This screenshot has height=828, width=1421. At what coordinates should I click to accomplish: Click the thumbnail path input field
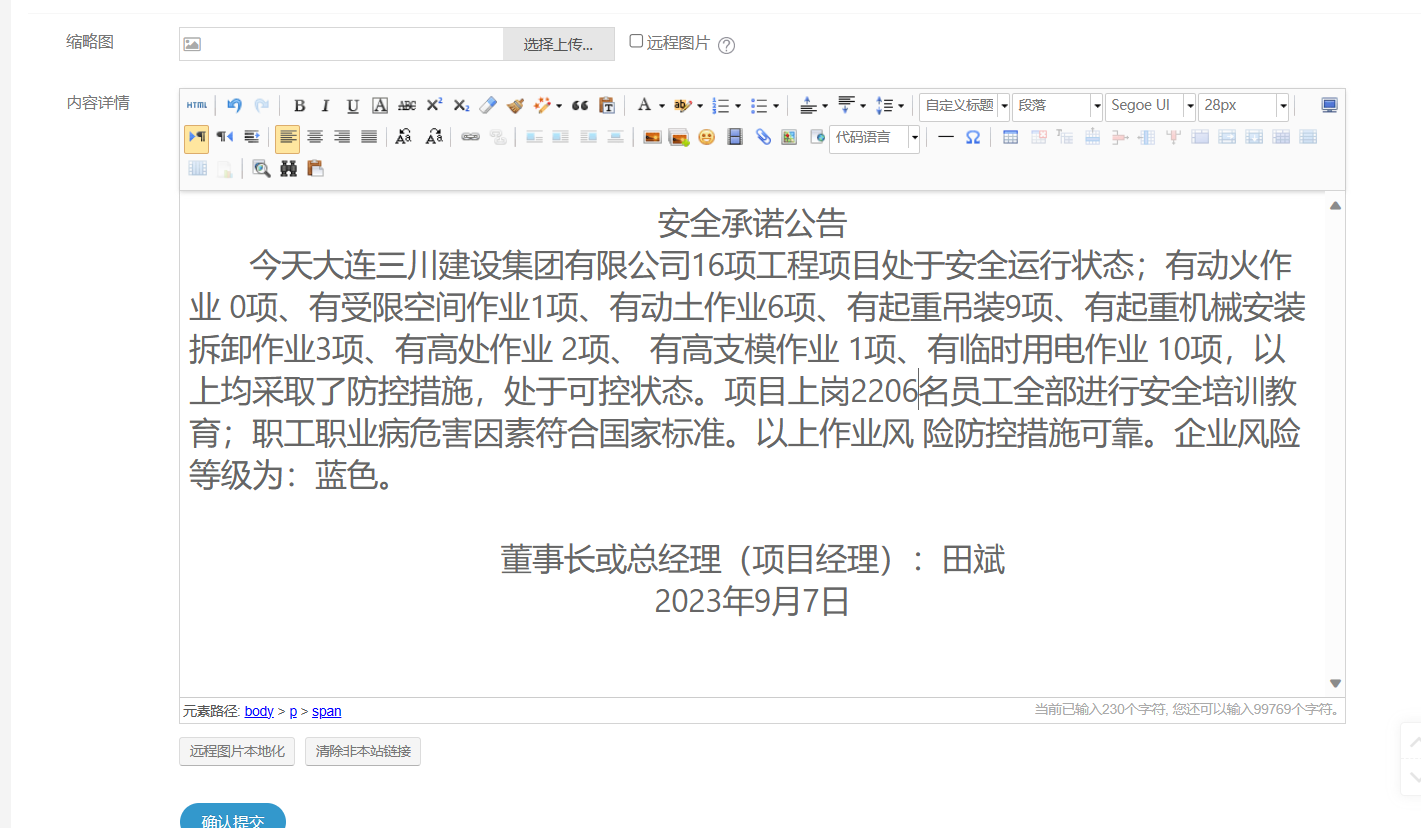click(x=341, y=44)
